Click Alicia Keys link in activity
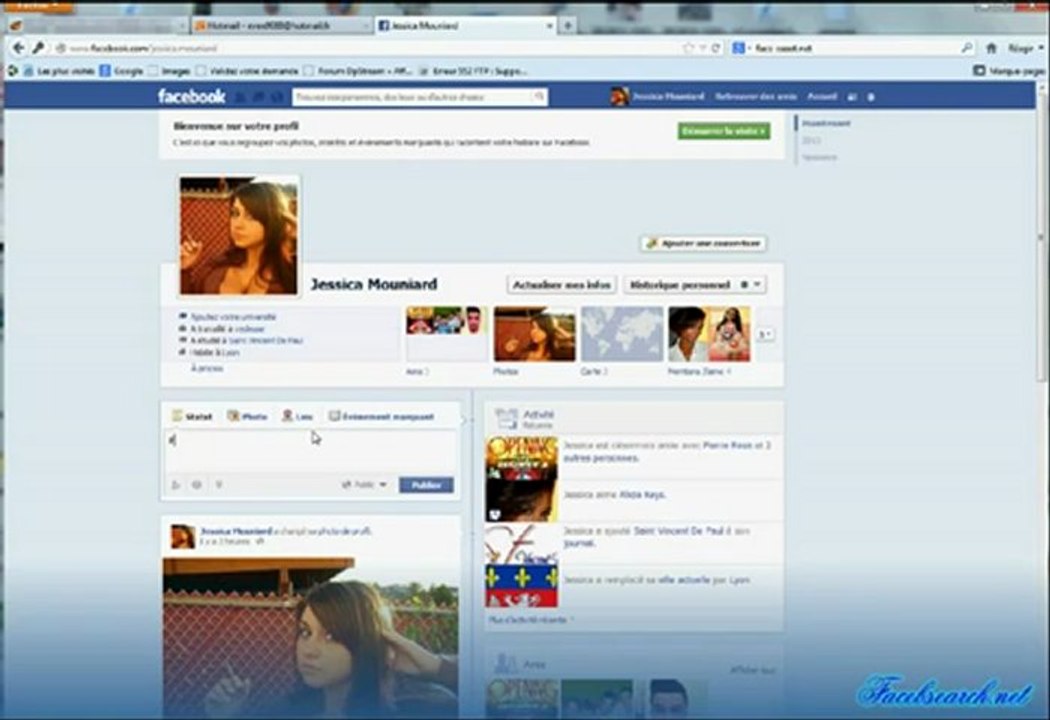 [642, 494]
